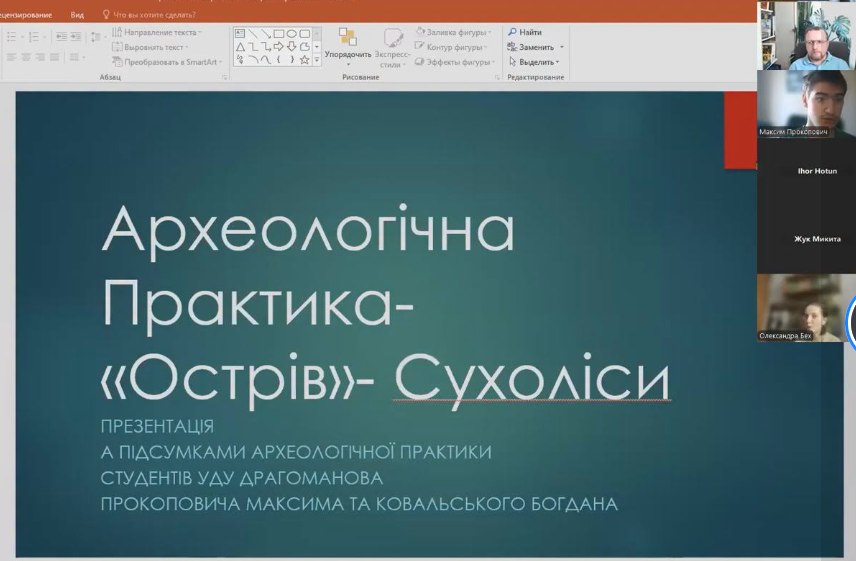The width and height of the screenshot is (856, 561).
Task: Click subtitle line 'СТУДЕНТІВ УДУ ДРАГОМАНОВА'
Action: (242, 478)
